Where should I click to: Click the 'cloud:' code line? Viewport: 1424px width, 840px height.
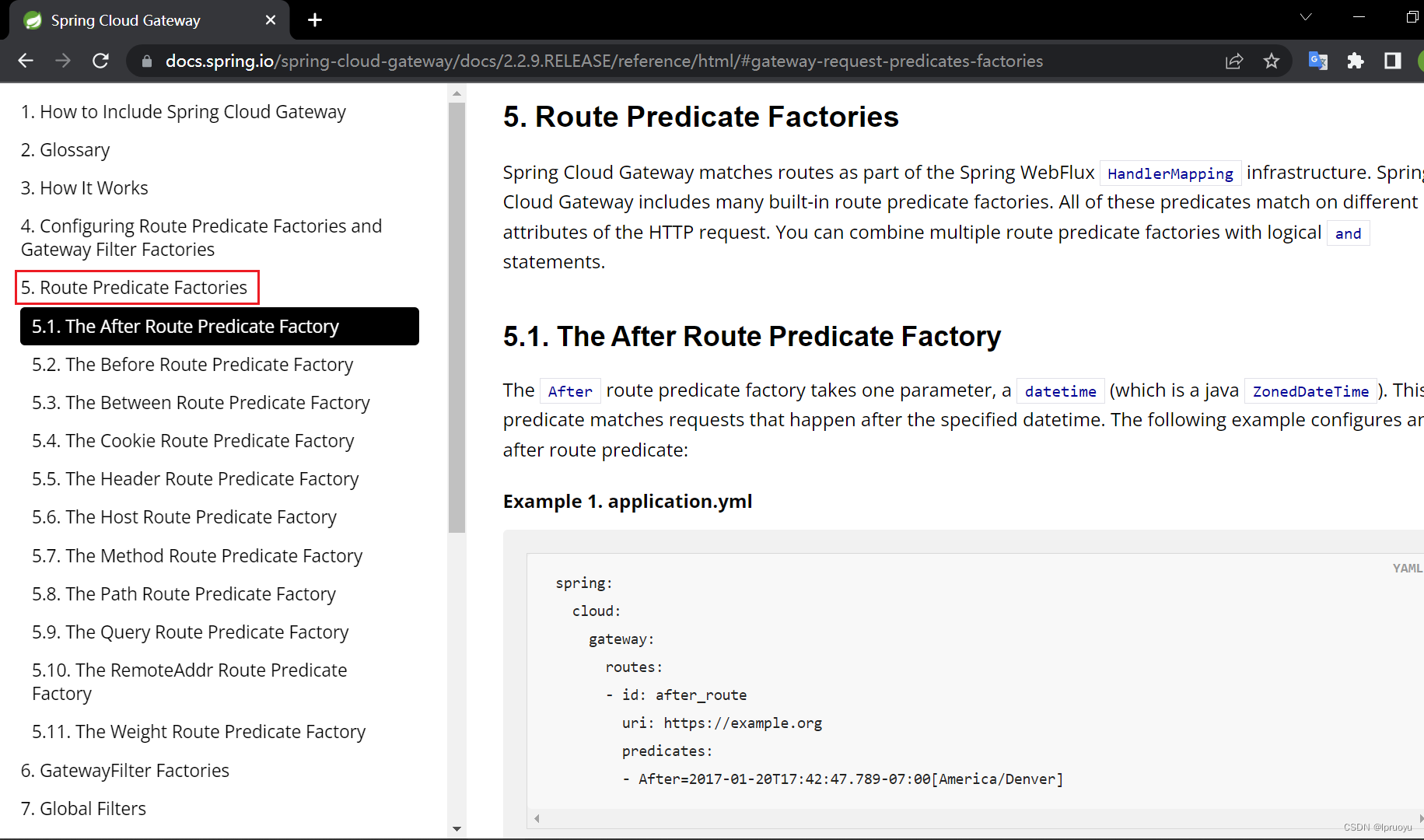point(597,611)
